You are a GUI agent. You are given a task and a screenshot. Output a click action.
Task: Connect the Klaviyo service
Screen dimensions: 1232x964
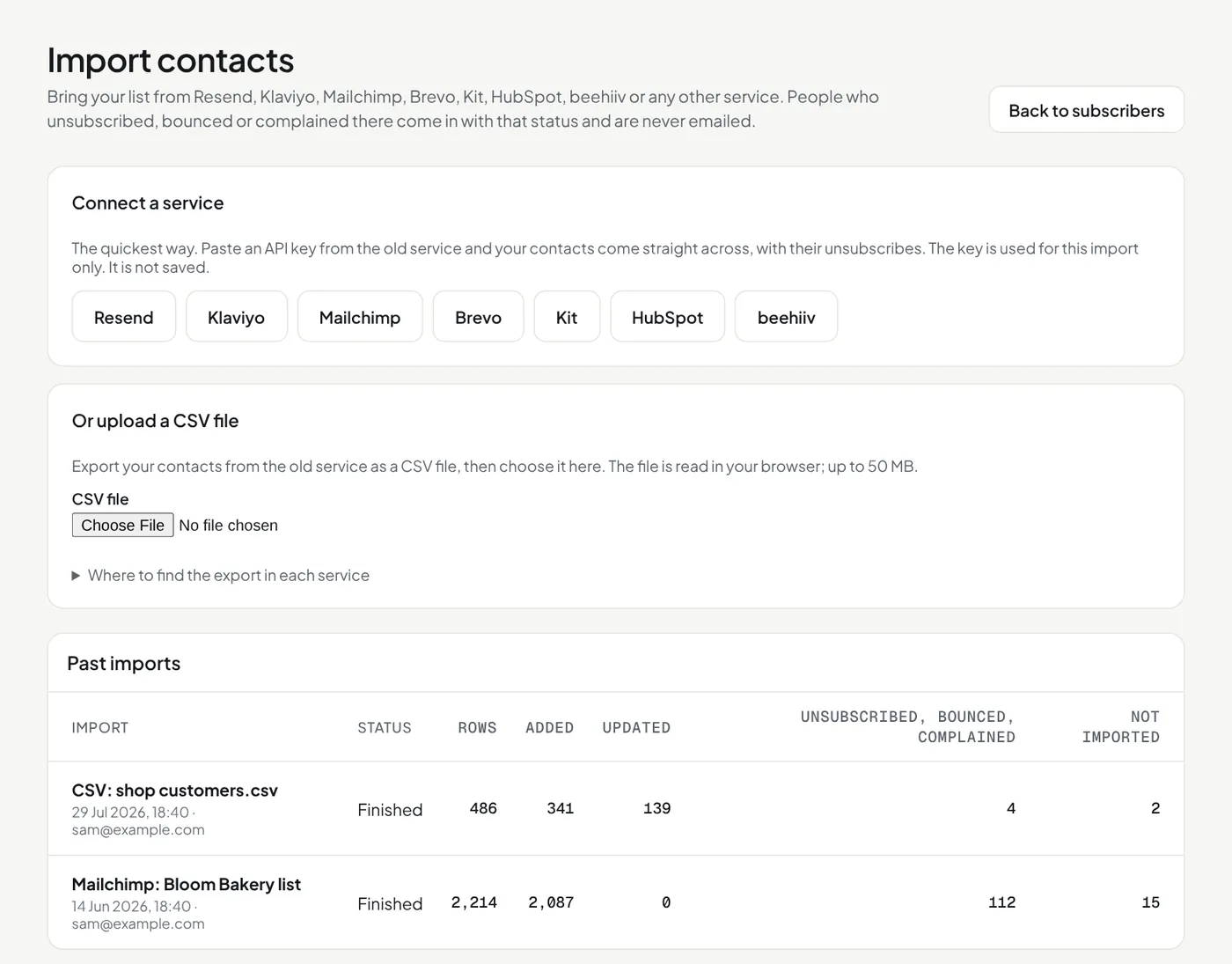[x=236, y=317]
